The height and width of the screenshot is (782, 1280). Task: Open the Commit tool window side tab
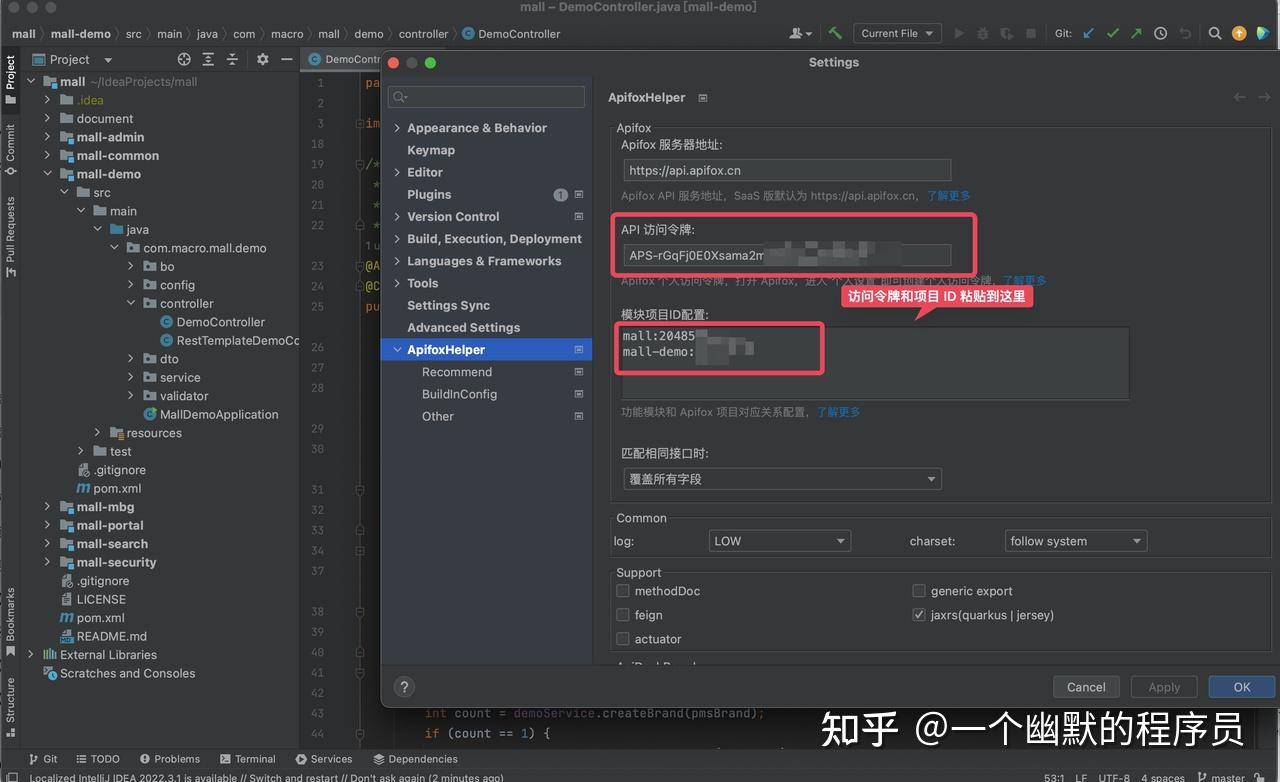(x=10, y=149)
